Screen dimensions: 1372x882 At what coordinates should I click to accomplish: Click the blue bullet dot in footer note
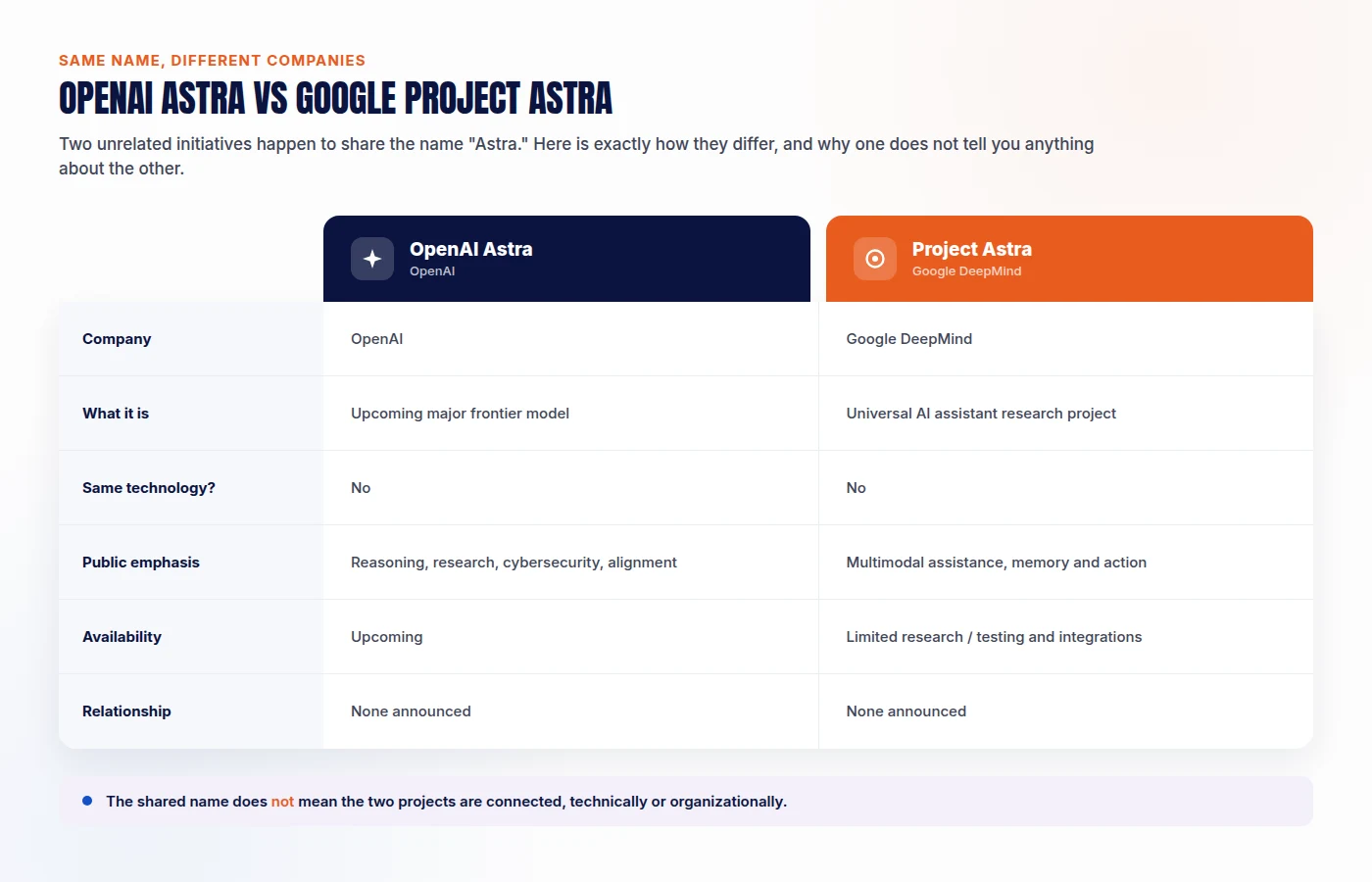[x=87, y=801]
